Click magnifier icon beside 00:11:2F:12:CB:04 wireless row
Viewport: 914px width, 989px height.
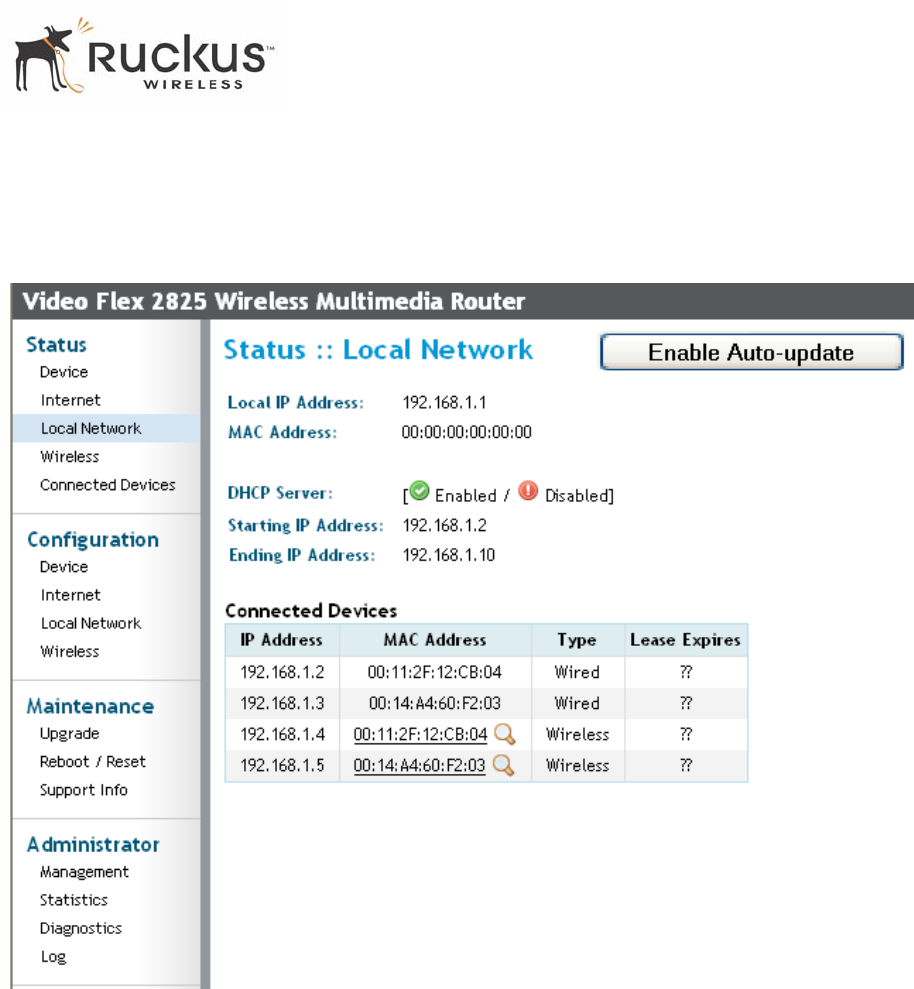505,734
